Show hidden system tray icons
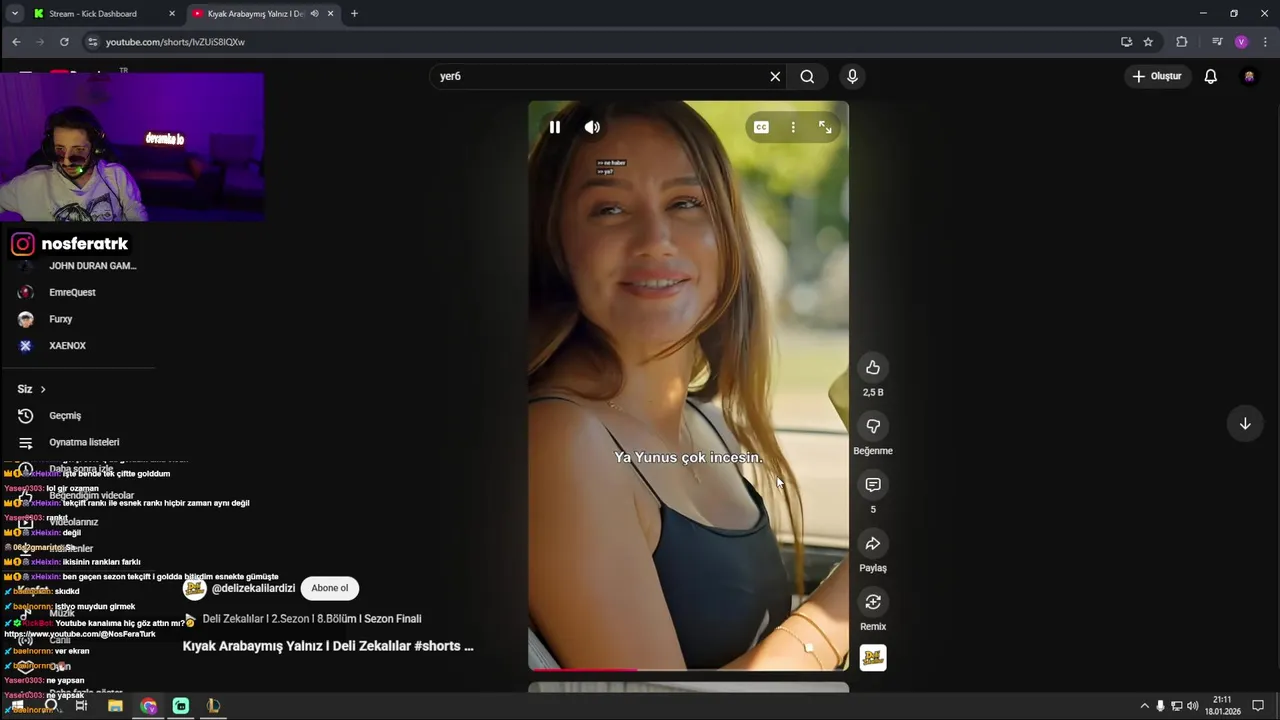This screenshot has height=720, width=1280. pos(1144,706)
